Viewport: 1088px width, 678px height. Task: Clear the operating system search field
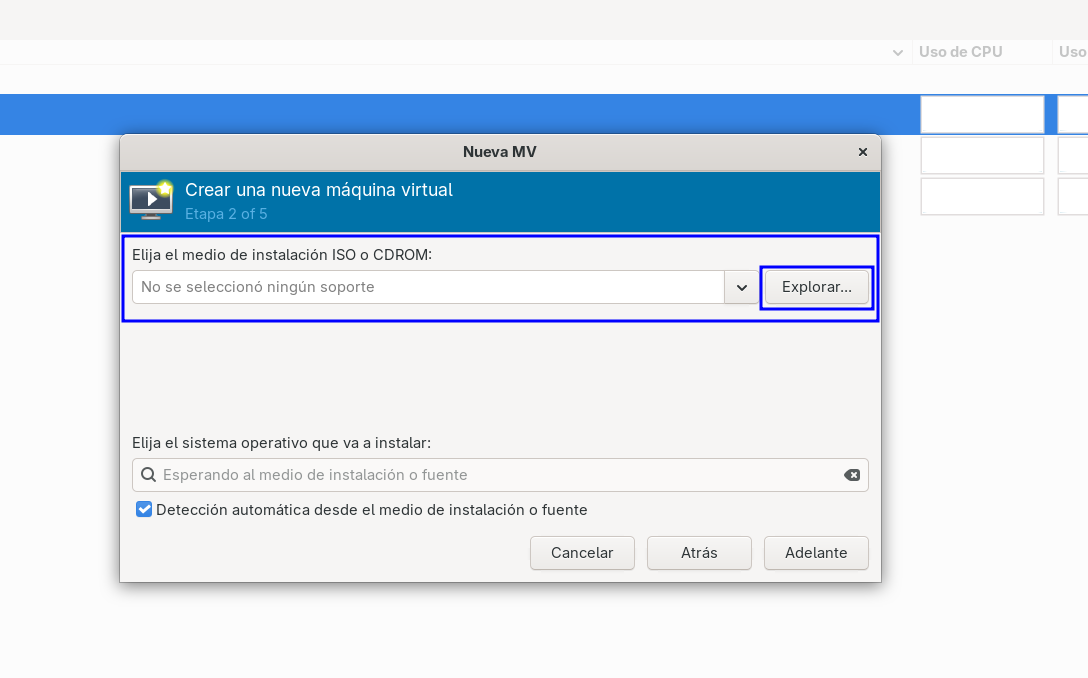852,475
